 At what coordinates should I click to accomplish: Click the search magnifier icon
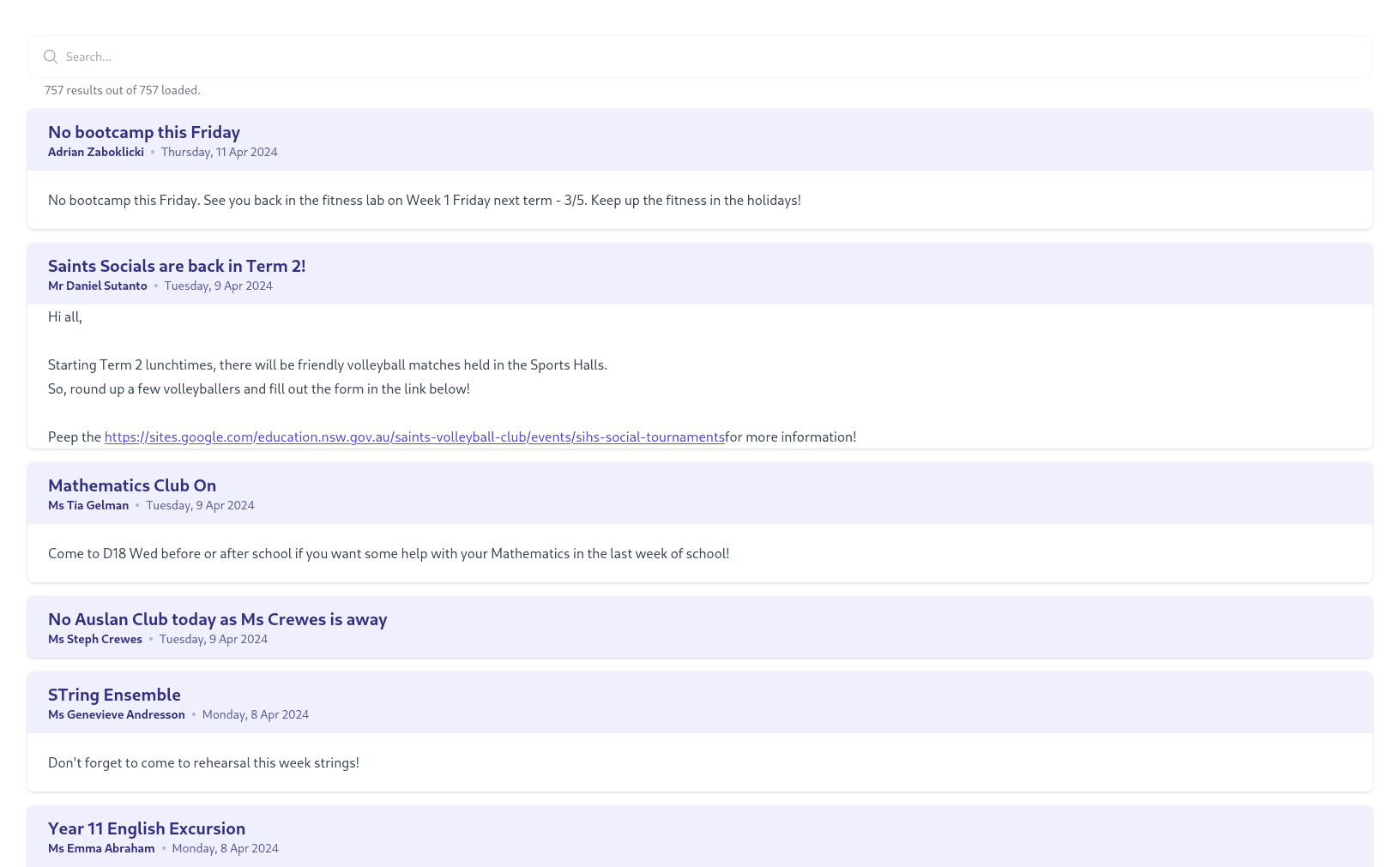tap(51, 57)
